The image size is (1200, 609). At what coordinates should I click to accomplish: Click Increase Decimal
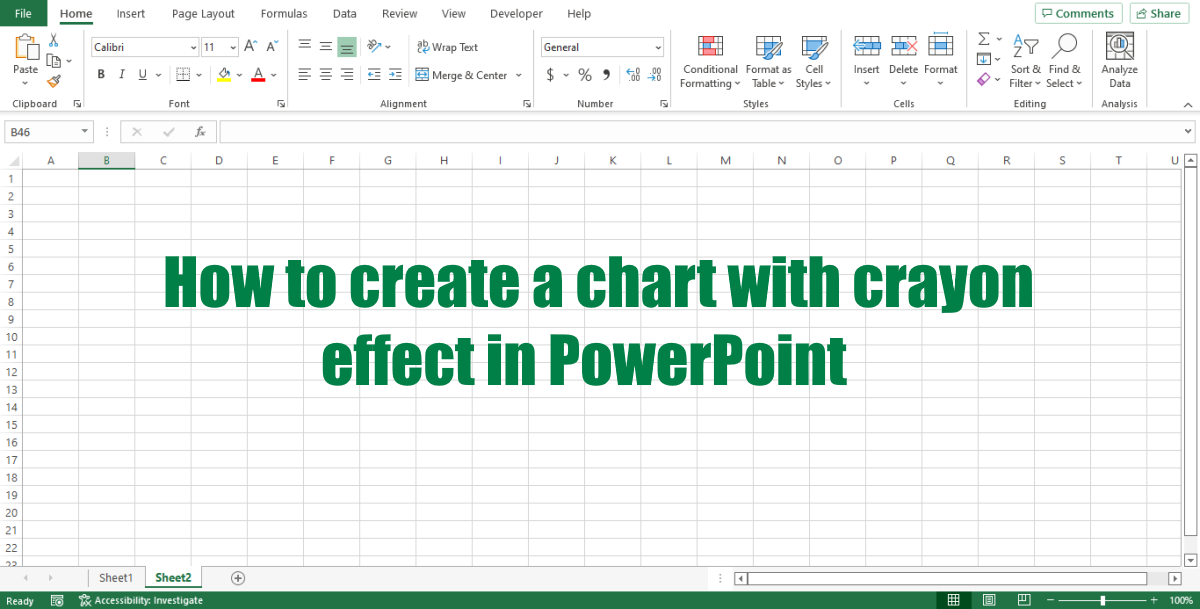[x=631, y=74]
